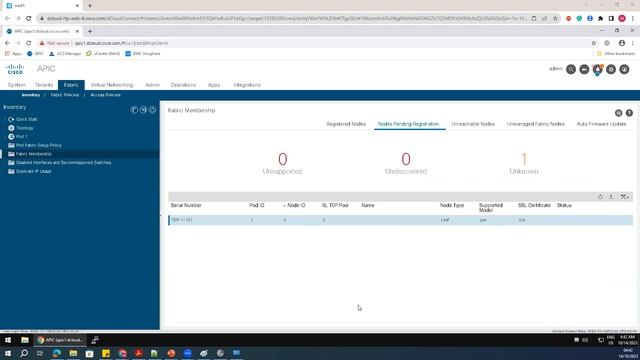The width and height of the screenshot is (640, 360).
Task: Open the EMC Unisphere bookmark
Action: point(143,53)
